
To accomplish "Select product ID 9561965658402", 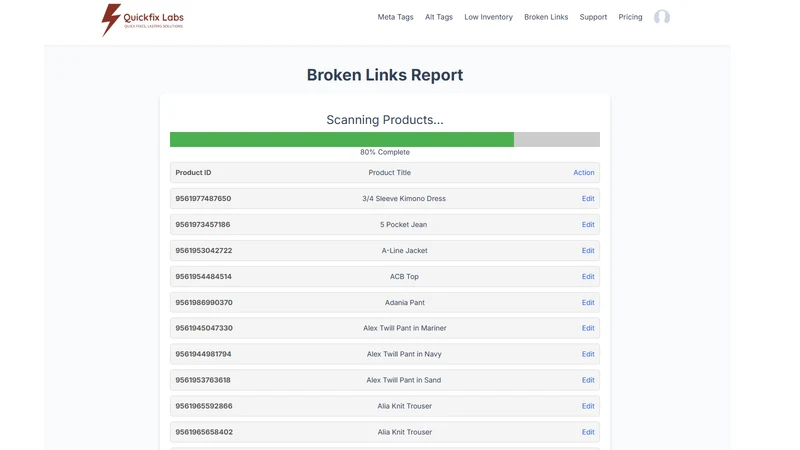I will tap(204, 432).
